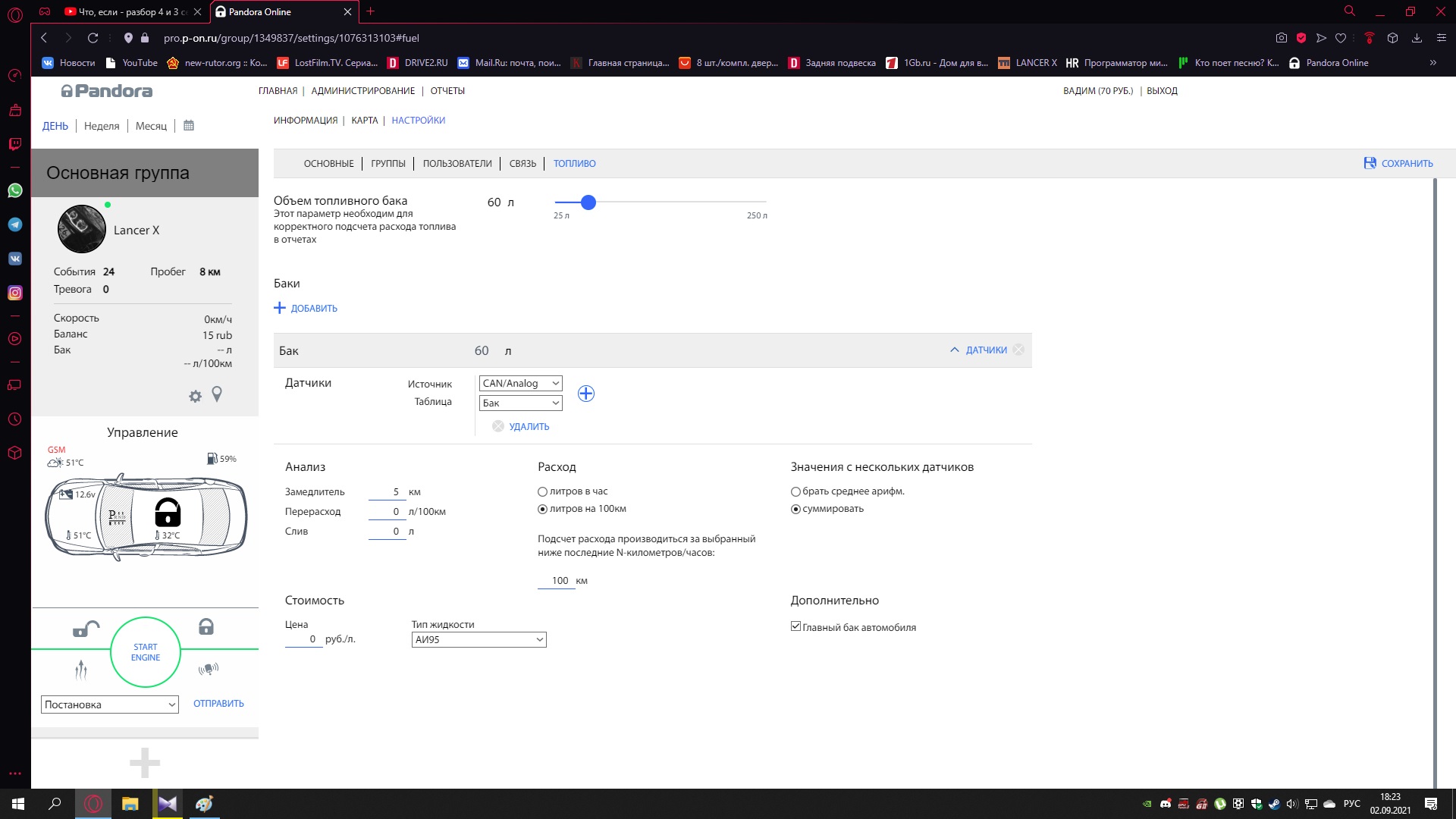The width and height of the screenshot is (1456, 819).
Task: Open the CAN/Analog source dropdown
Action: (x=520, y=384)
